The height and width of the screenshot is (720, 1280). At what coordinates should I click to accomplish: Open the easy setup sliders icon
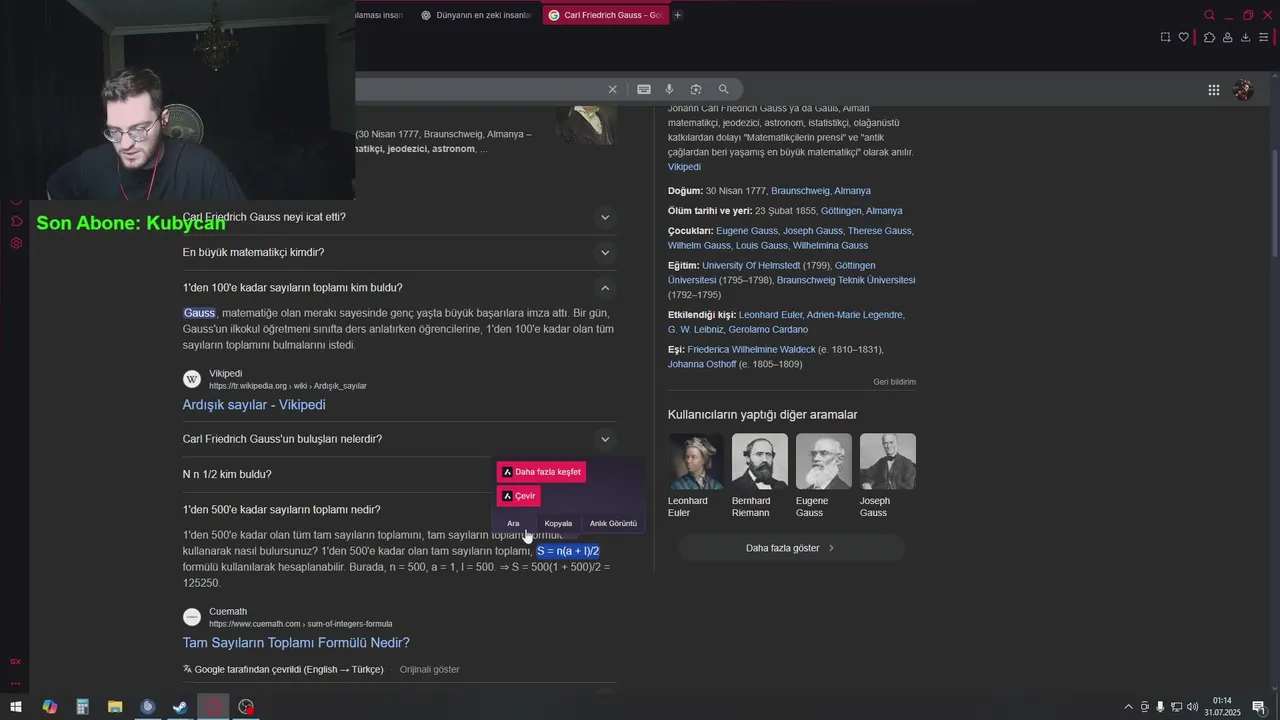1264,37
